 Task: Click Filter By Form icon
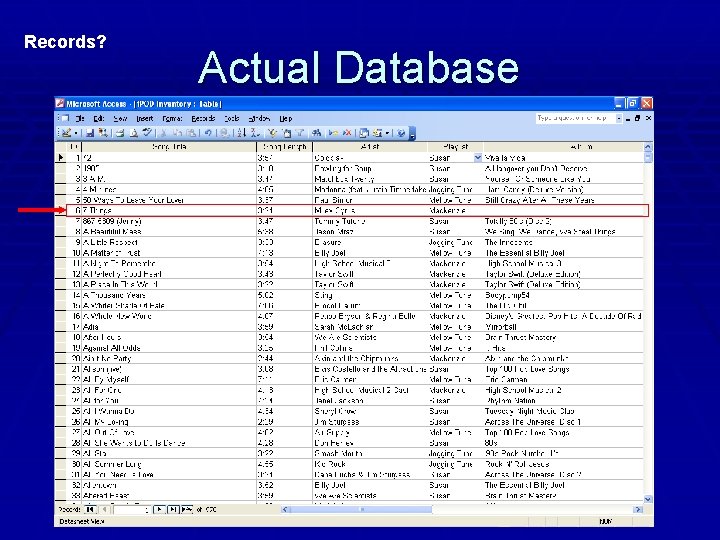[x=287, y=133]
